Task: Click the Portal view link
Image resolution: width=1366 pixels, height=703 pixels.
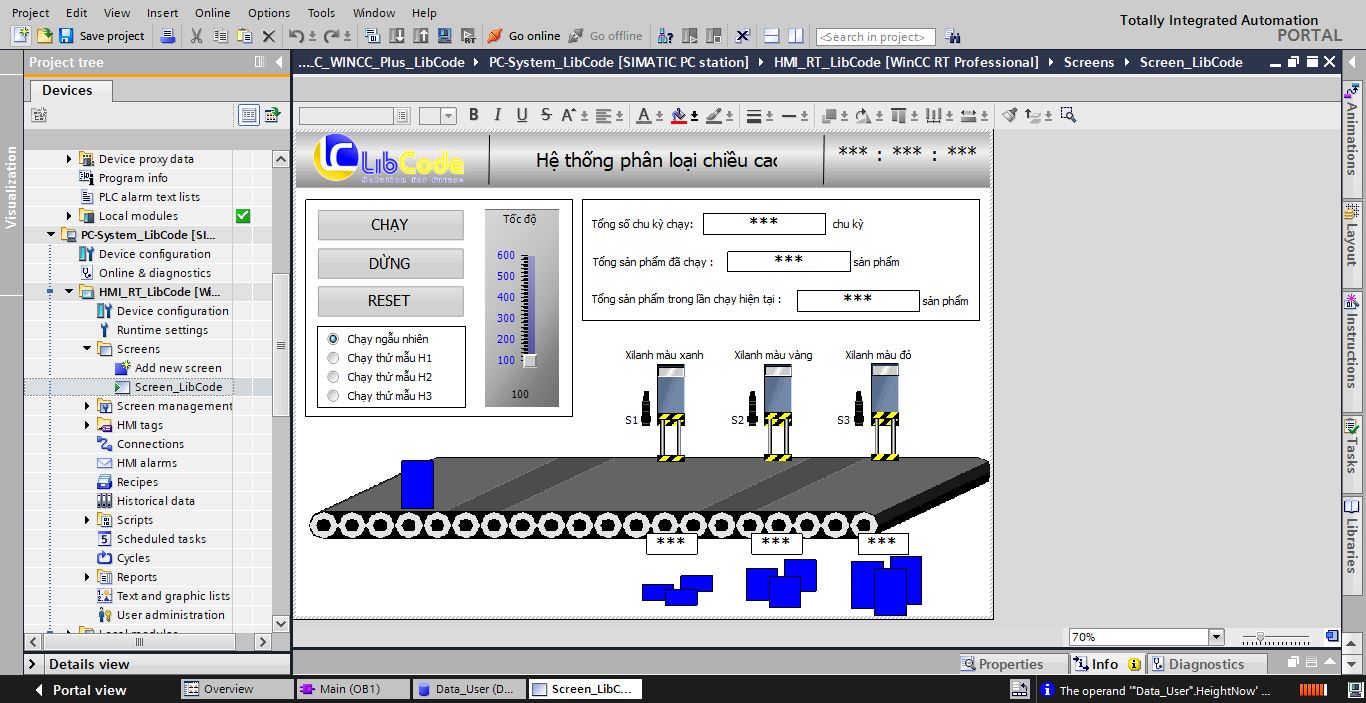Action: click(80, 690)
